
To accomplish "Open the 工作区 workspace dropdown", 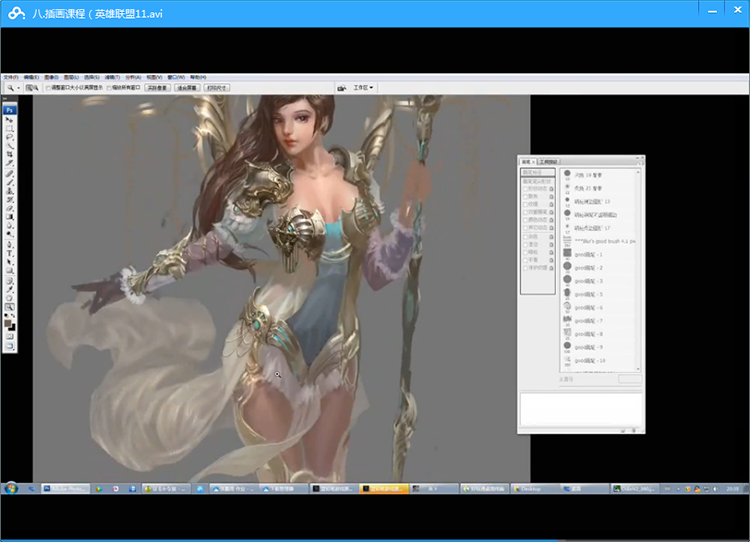I will point(363,88).
